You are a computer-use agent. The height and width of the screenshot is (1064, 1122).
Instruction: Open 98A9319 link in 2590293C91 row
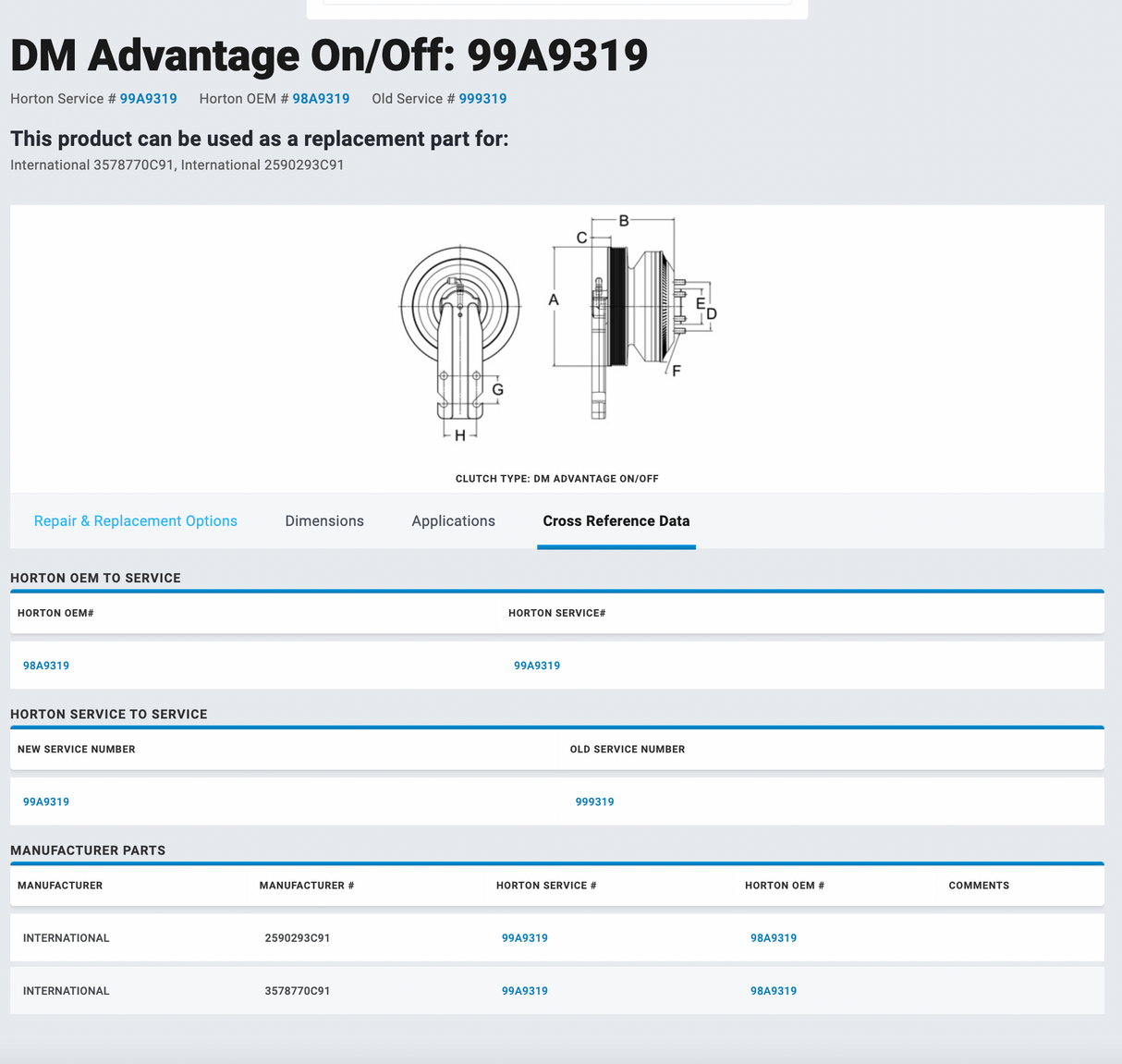point(774,937)
